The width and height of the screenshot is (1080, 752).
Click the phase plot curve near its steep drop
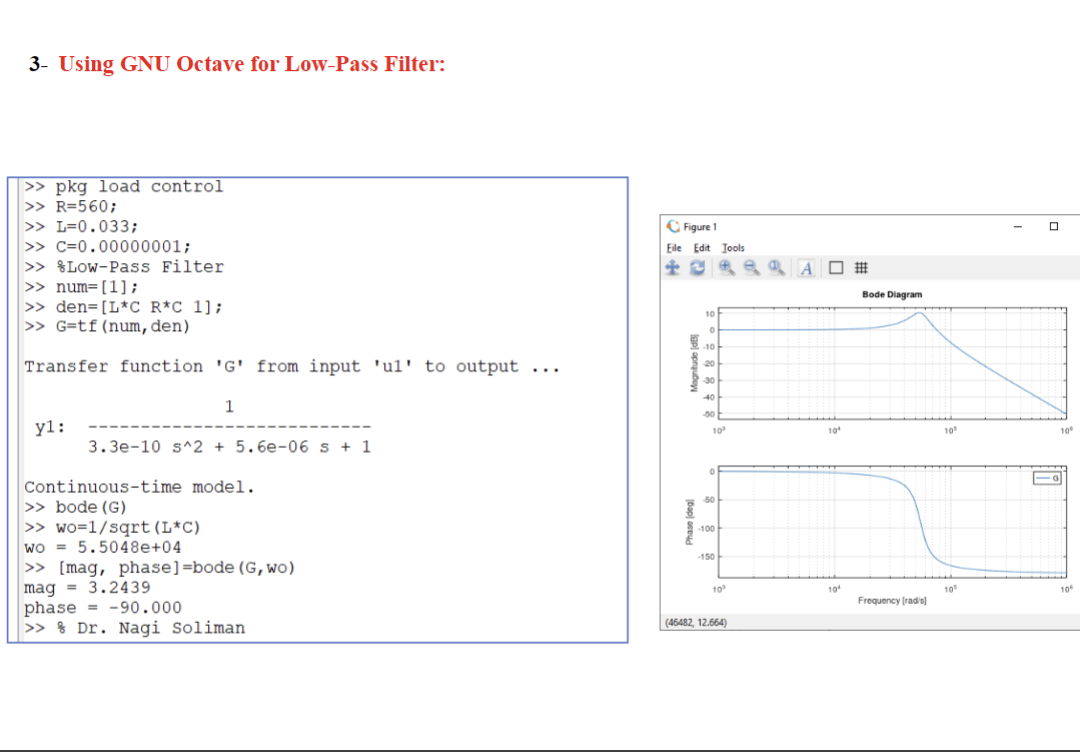coord(922,520)
